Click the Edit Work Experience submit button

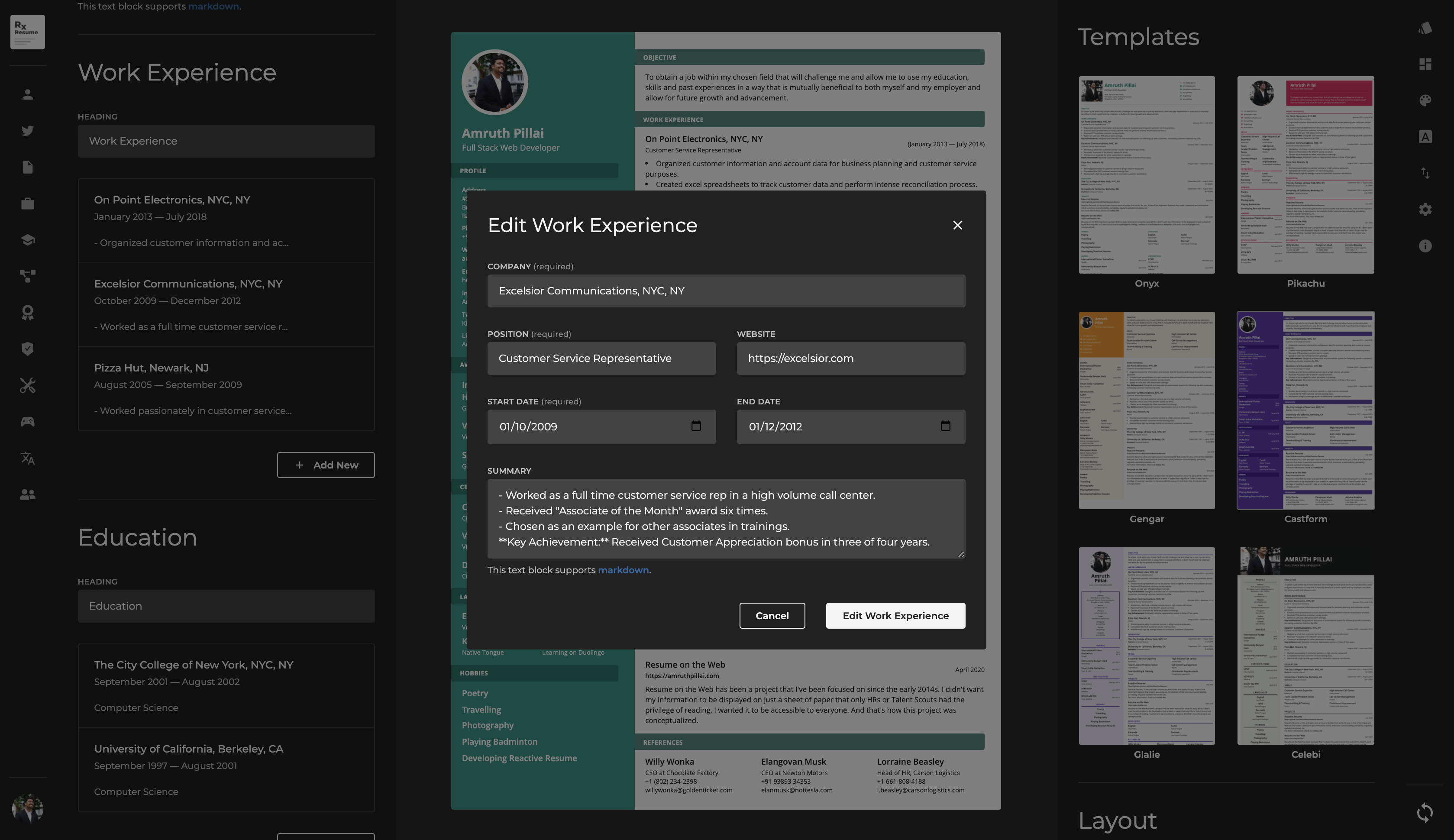click(x=895, y=616)
